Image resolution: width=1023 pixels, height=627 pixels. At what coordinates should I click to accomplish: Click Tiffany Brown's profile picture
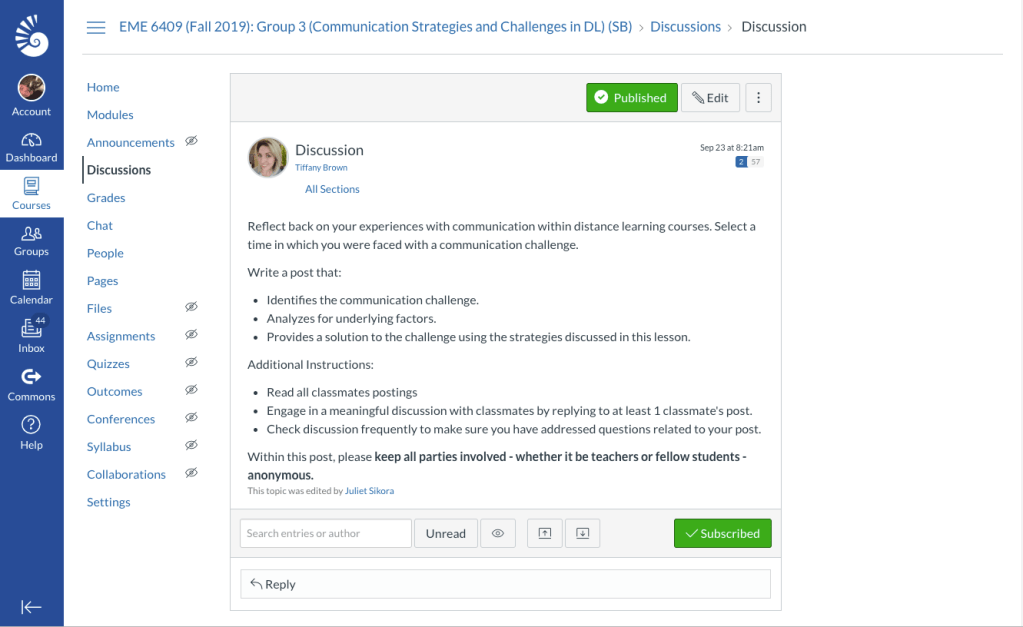click(x=268, y=157)
